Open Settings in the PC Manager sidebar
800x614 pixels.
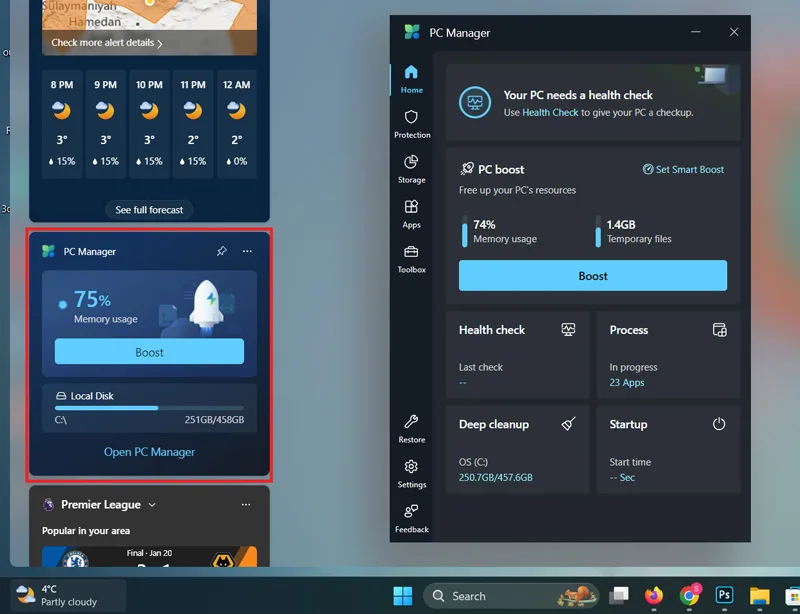411,474
